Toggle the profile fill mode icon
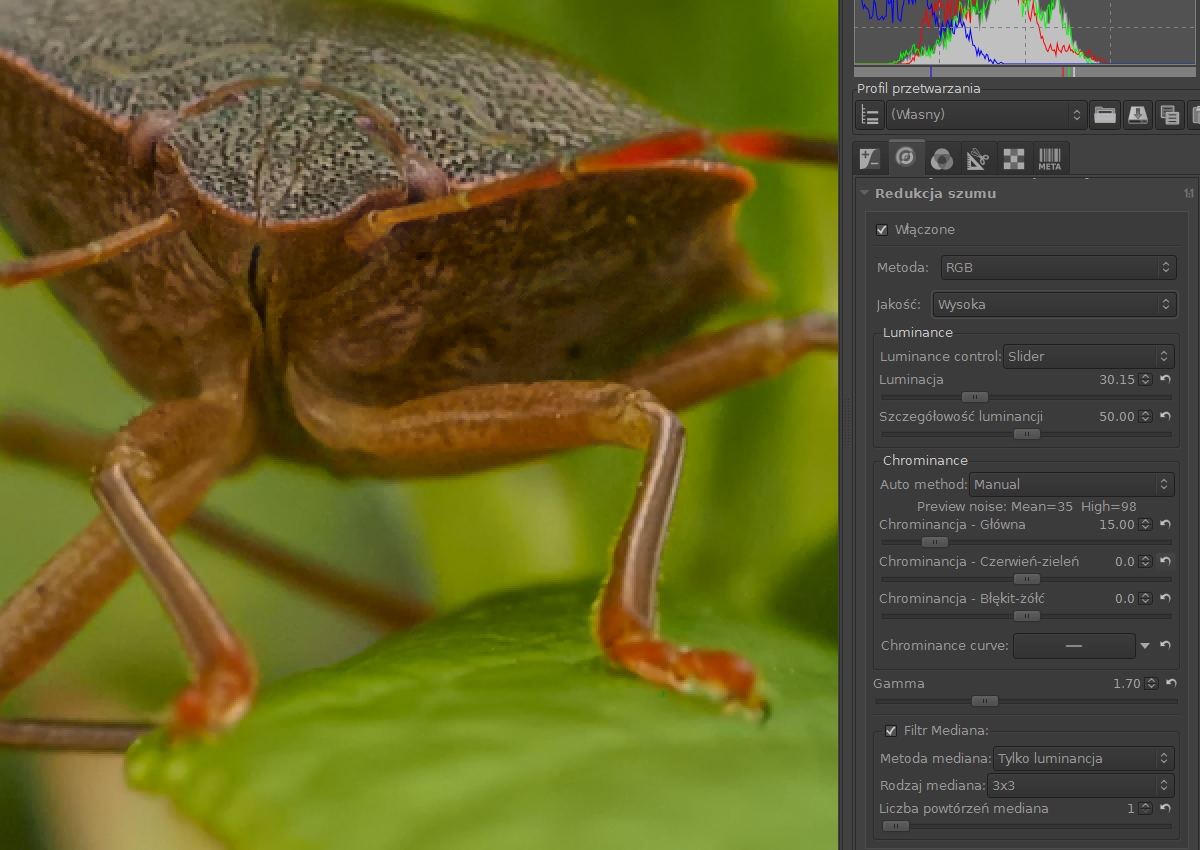 click(x=870, y=115)
